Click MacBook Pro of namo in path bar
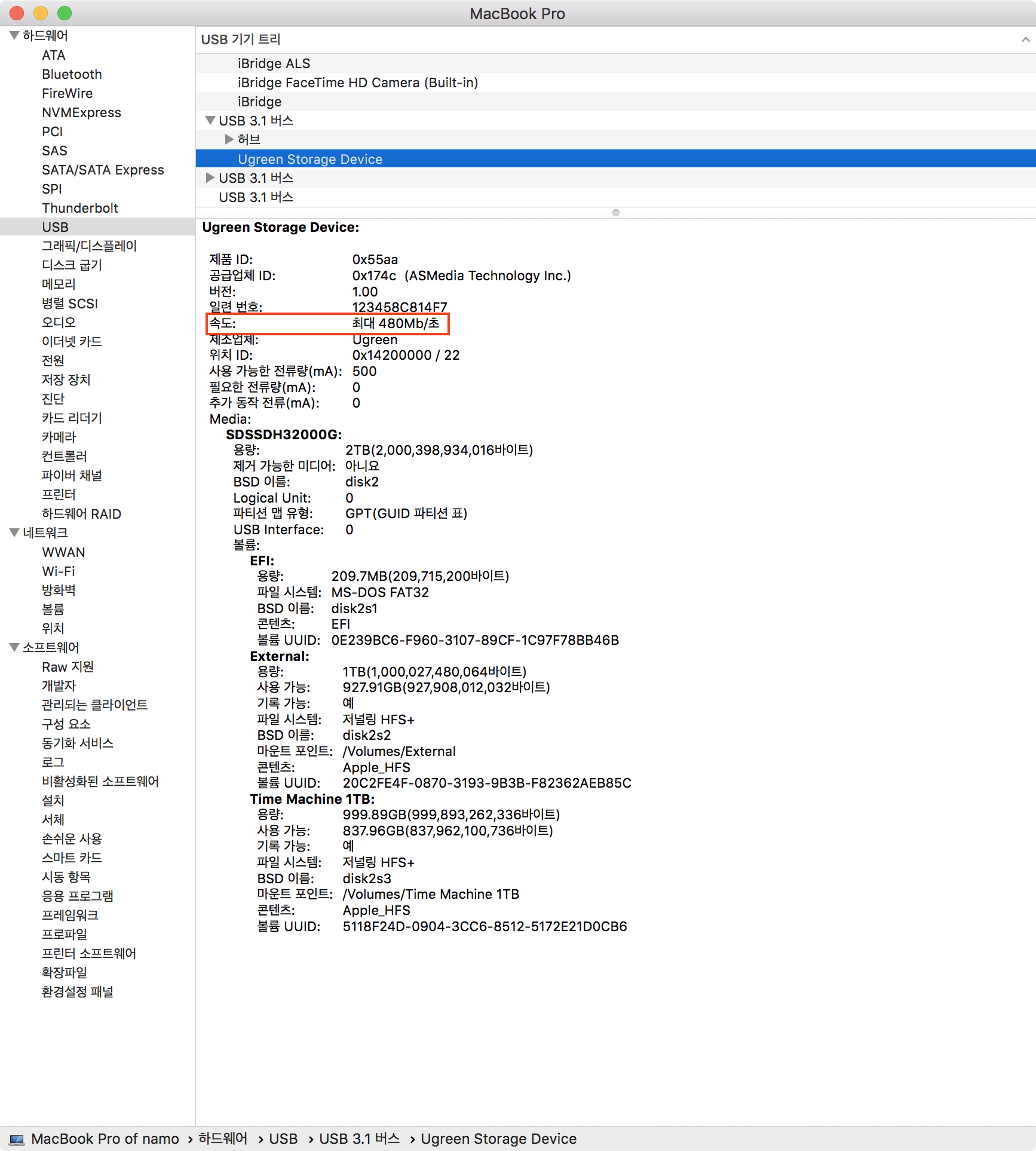Screen dimensions: 1036x1151 tap(105, 1139)
